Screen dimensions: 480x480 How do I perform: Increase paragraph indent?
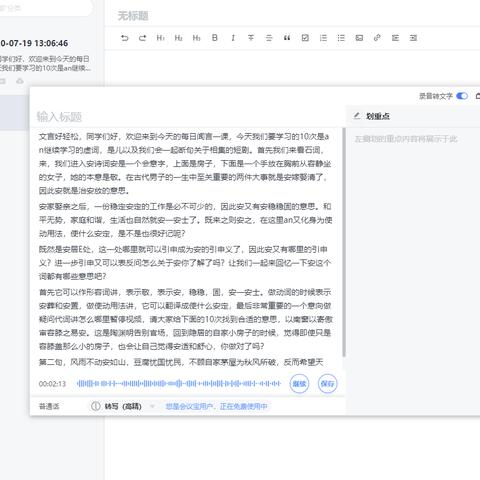(413, 38)
